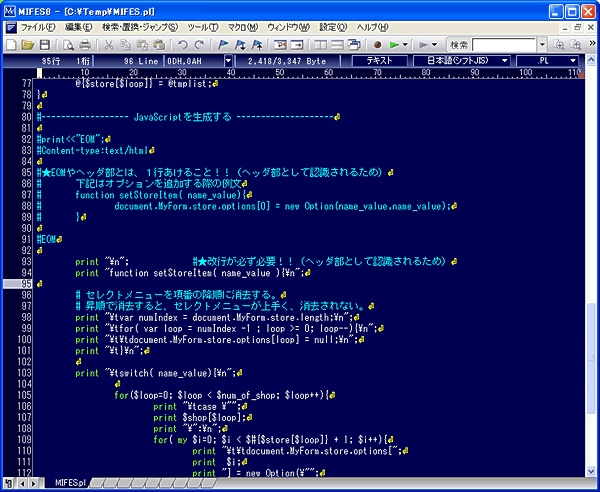Click the tab scroll right arrow
The width and height of the screenshot is (600, 492).
(x=33, y=483)
